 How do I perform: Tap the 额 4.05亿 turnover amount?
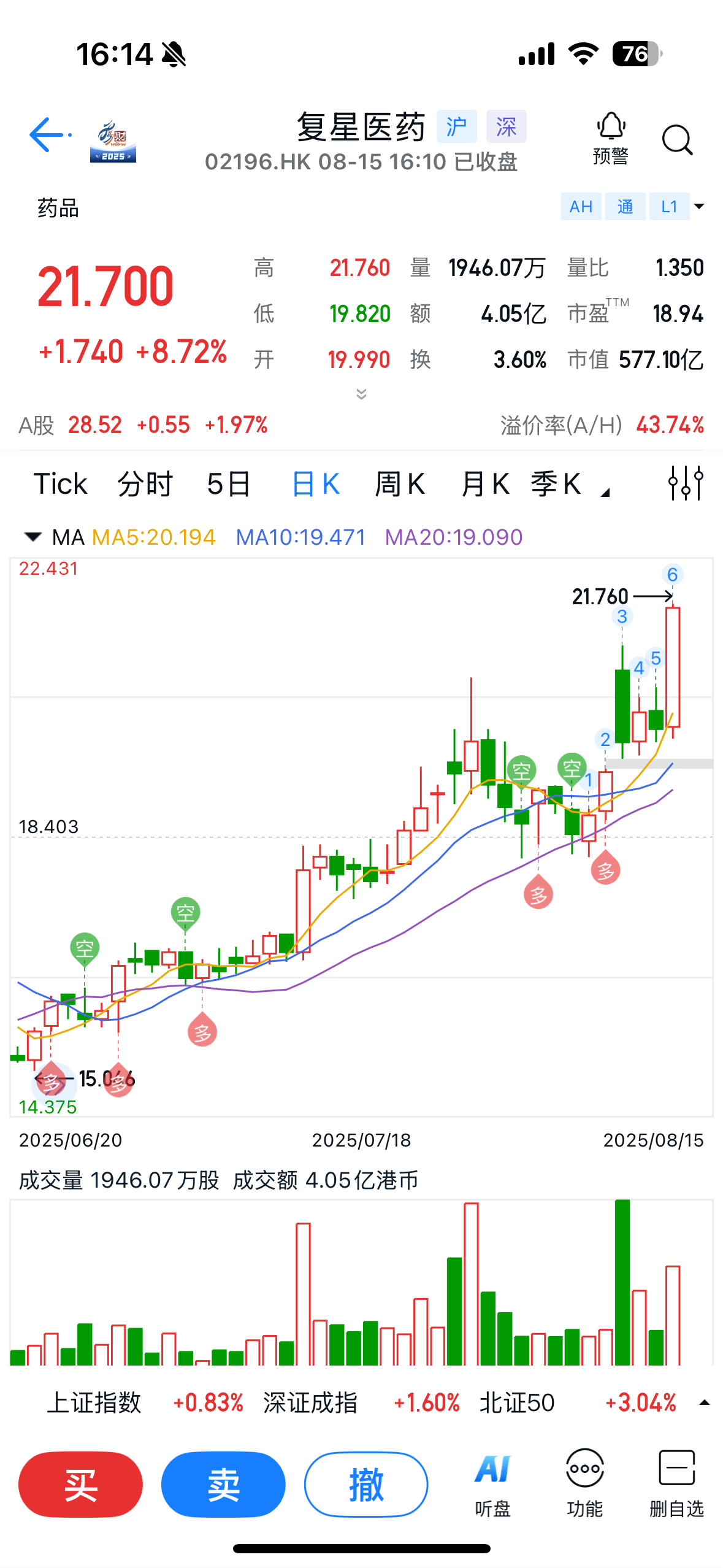click(478, 313)
